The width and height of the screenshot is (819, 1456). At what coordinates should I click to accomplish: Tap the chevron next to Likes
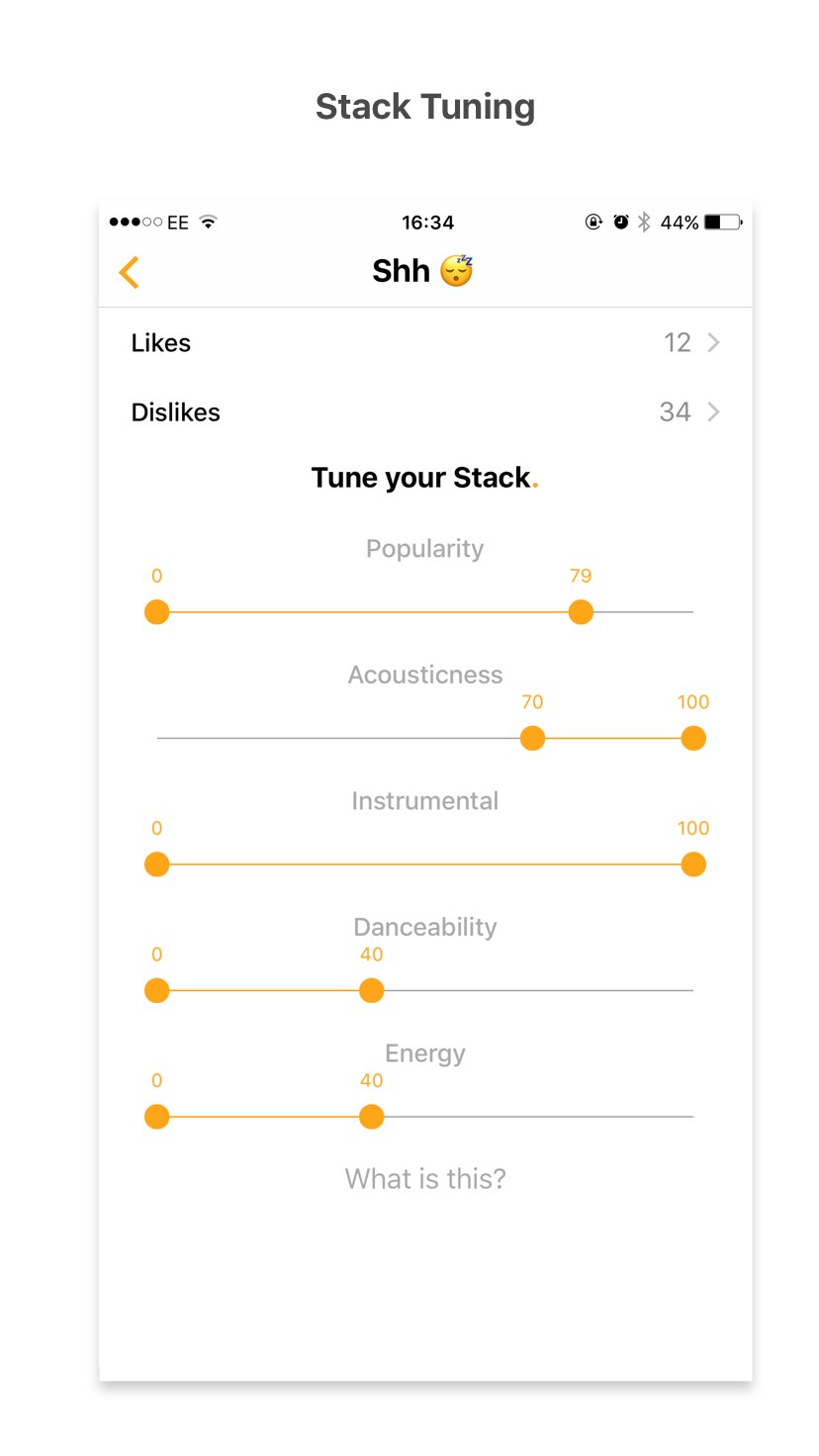(x=714, y=343)
